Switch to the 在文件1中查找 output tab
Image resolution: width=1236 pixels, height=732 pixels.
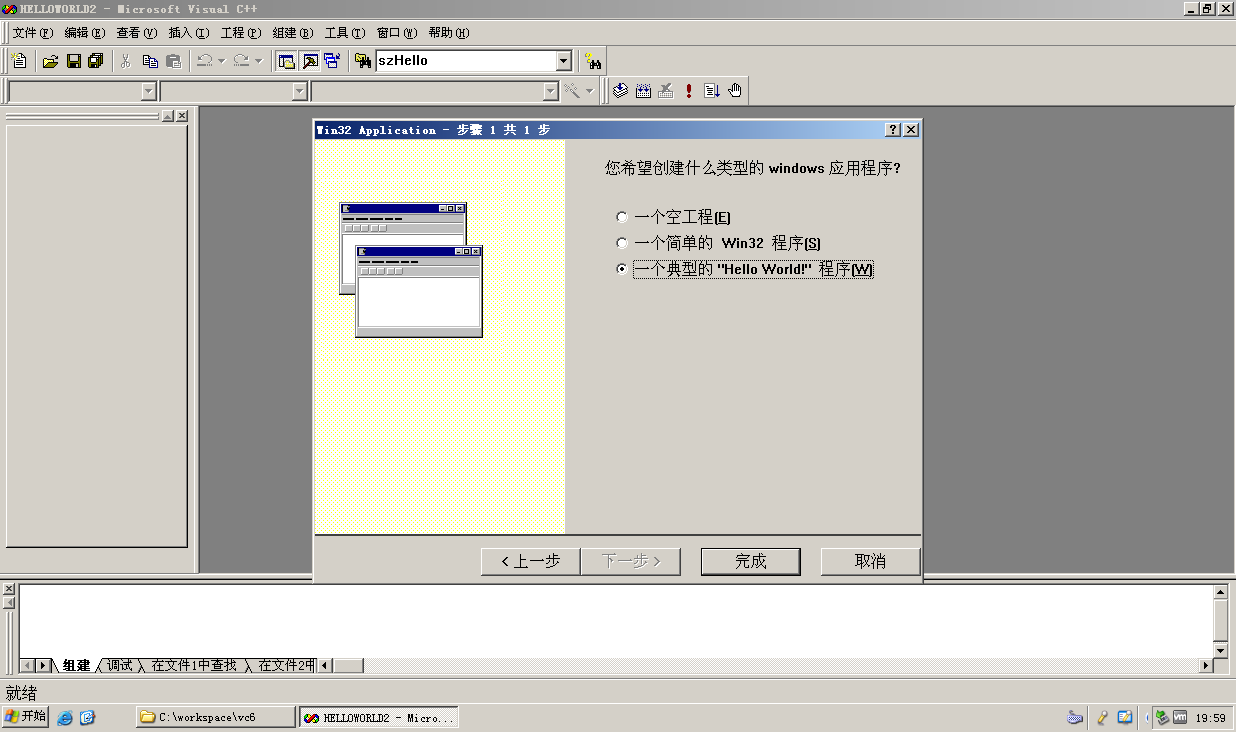click(x=194, y=665)
